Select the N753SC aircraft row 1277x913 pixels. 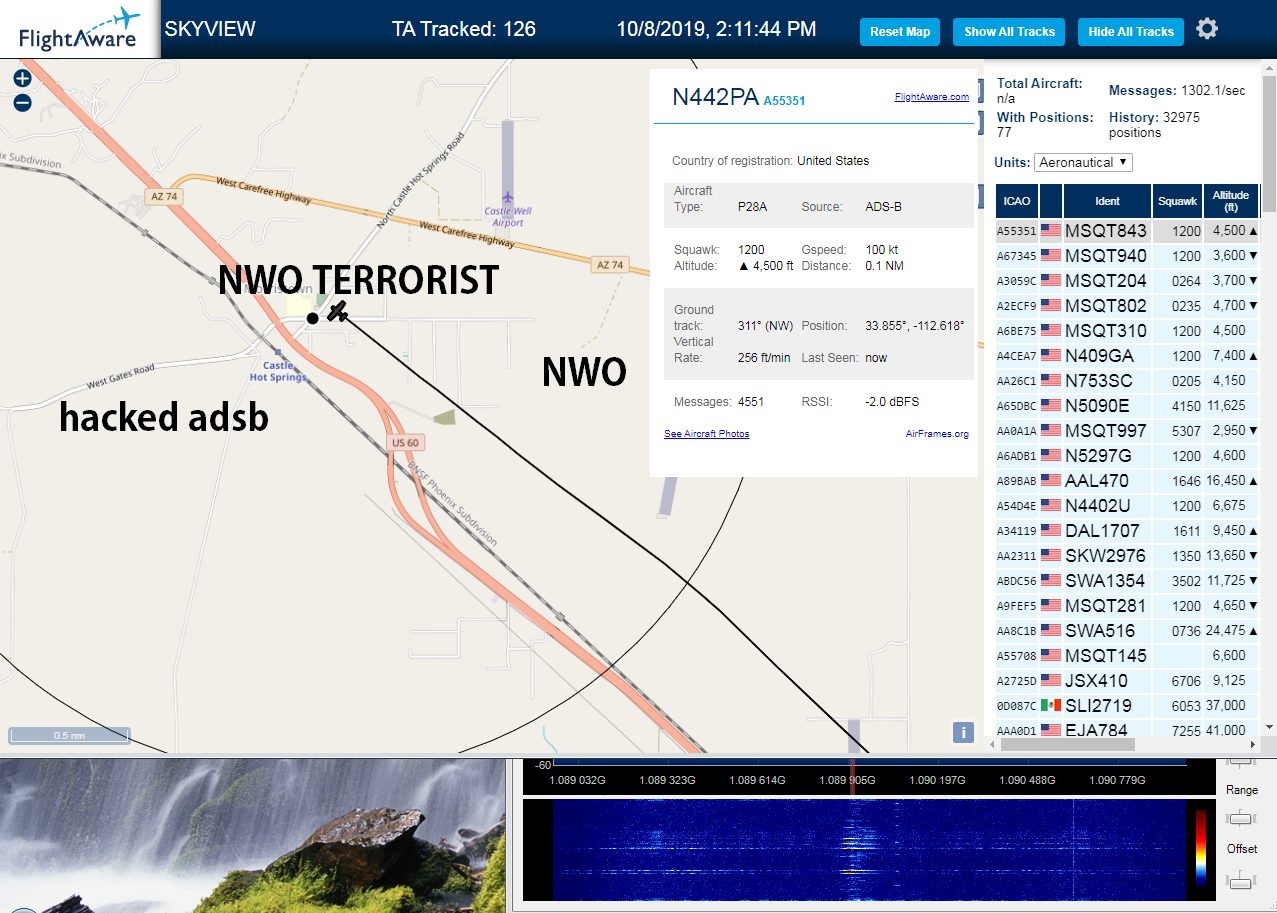coord(1127,381)
